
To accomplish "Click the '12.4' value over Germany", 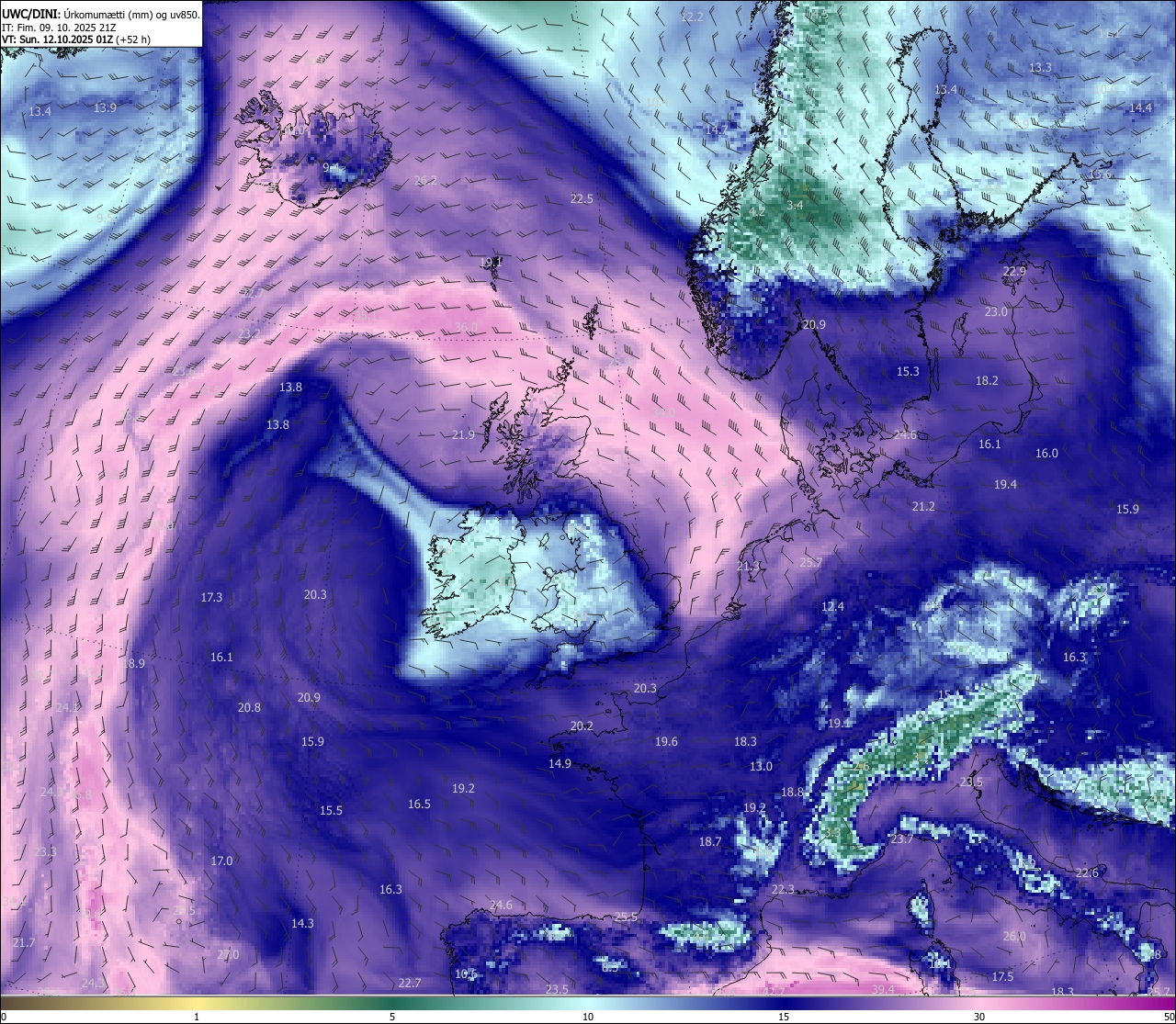I will tap(832, 606).
